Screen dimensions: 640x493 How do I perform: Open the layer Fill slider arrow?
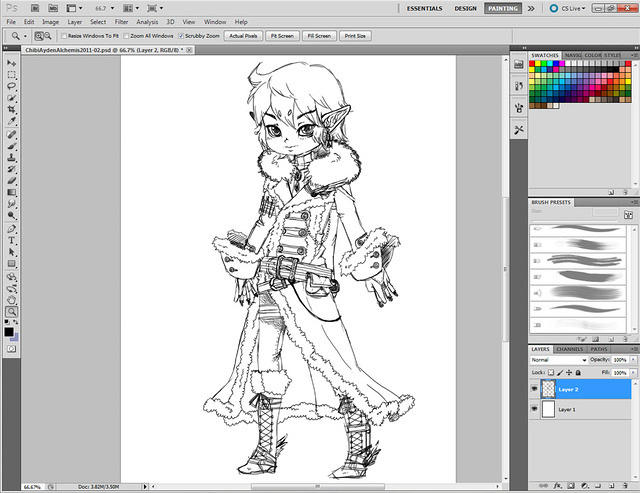(x=633, y=373)
